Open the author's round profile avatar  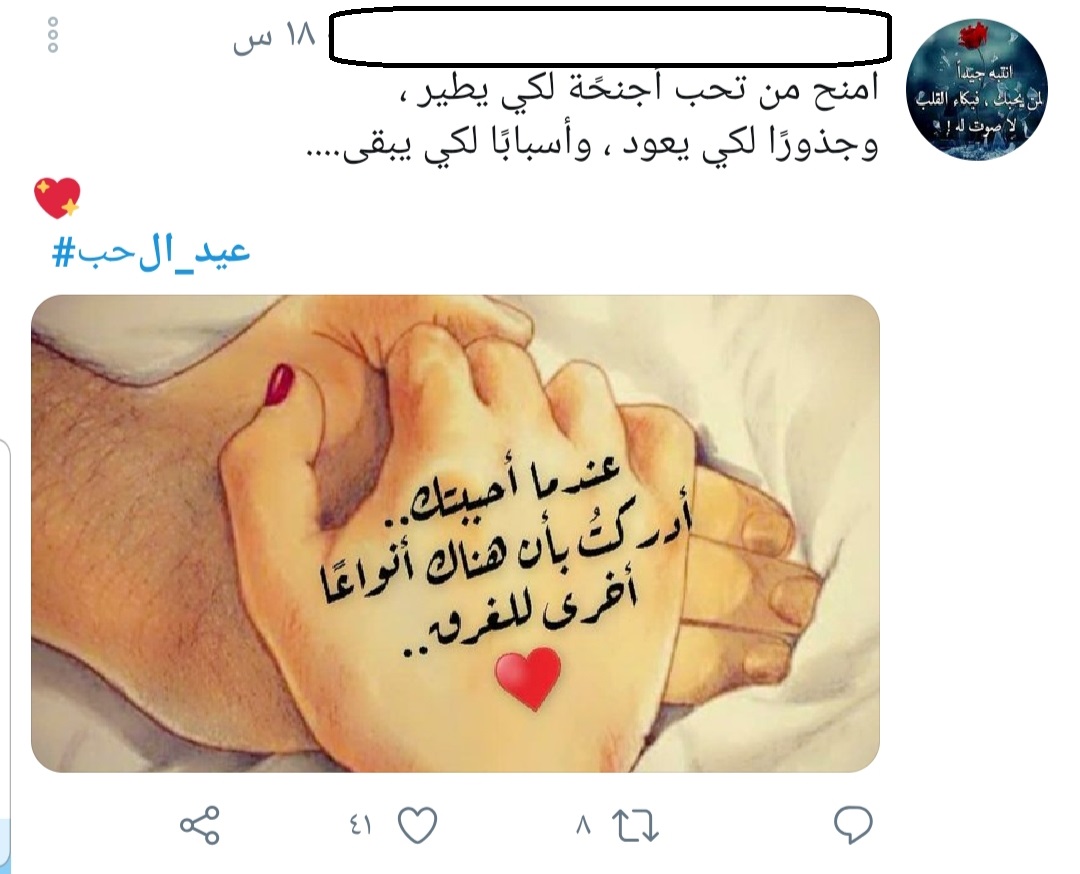pyautogui.click(x=976, y=90)
